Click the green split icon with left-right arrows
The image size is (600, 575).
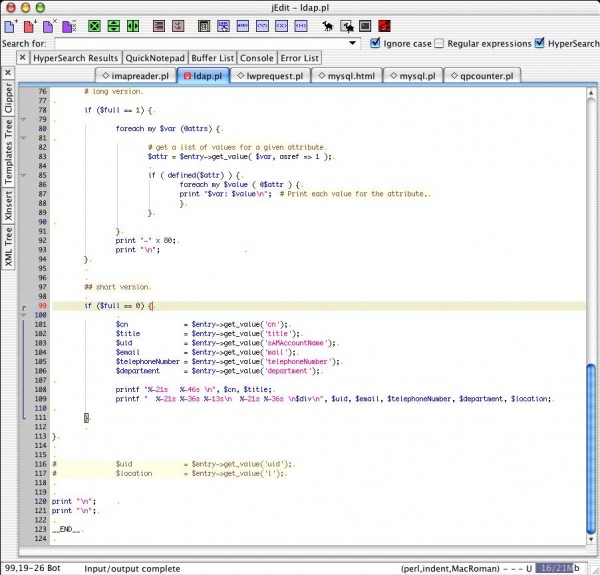tap(133, 26)
